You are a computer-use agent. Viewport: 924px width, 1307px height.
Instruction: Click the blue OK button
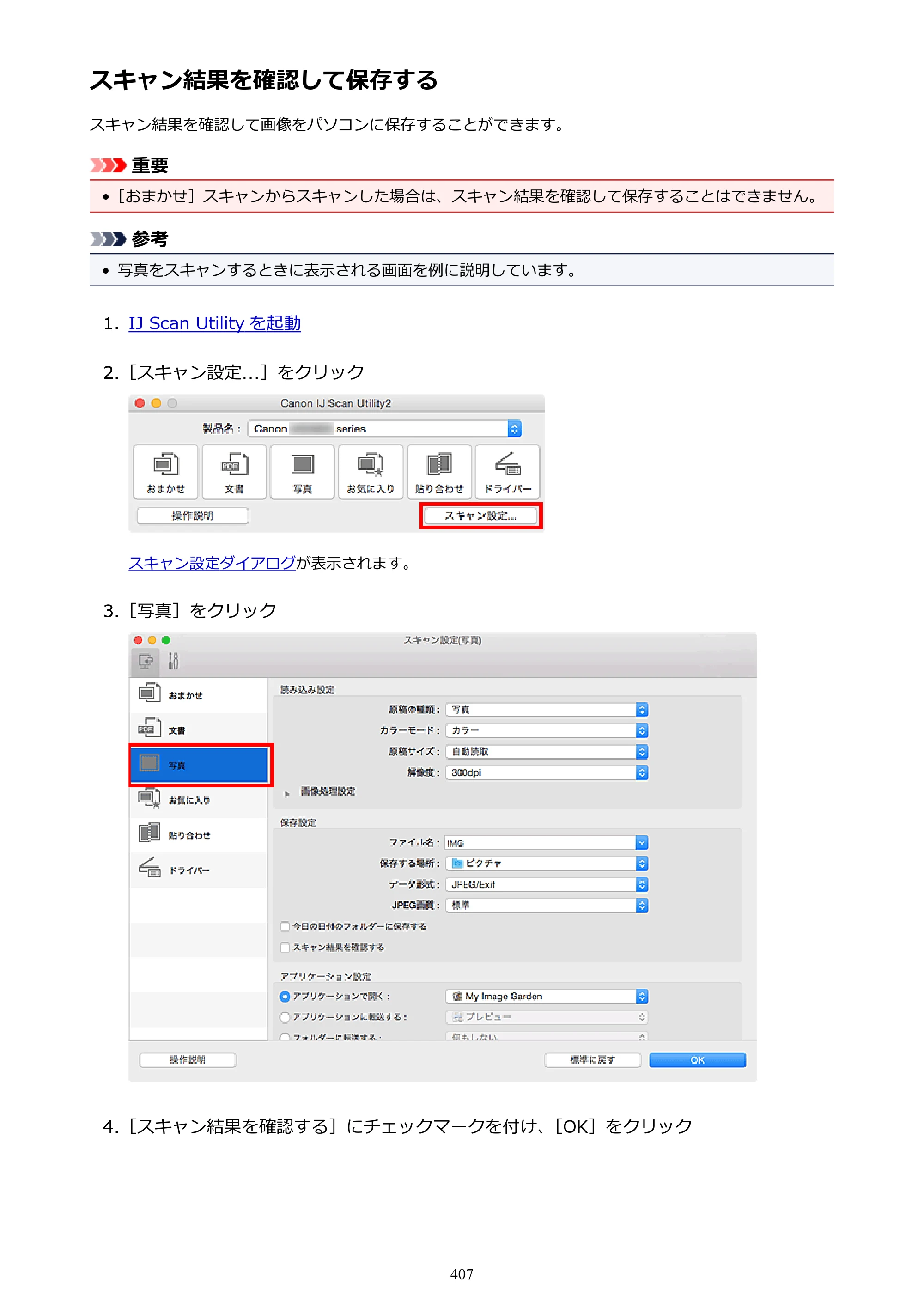point(698,1060)
